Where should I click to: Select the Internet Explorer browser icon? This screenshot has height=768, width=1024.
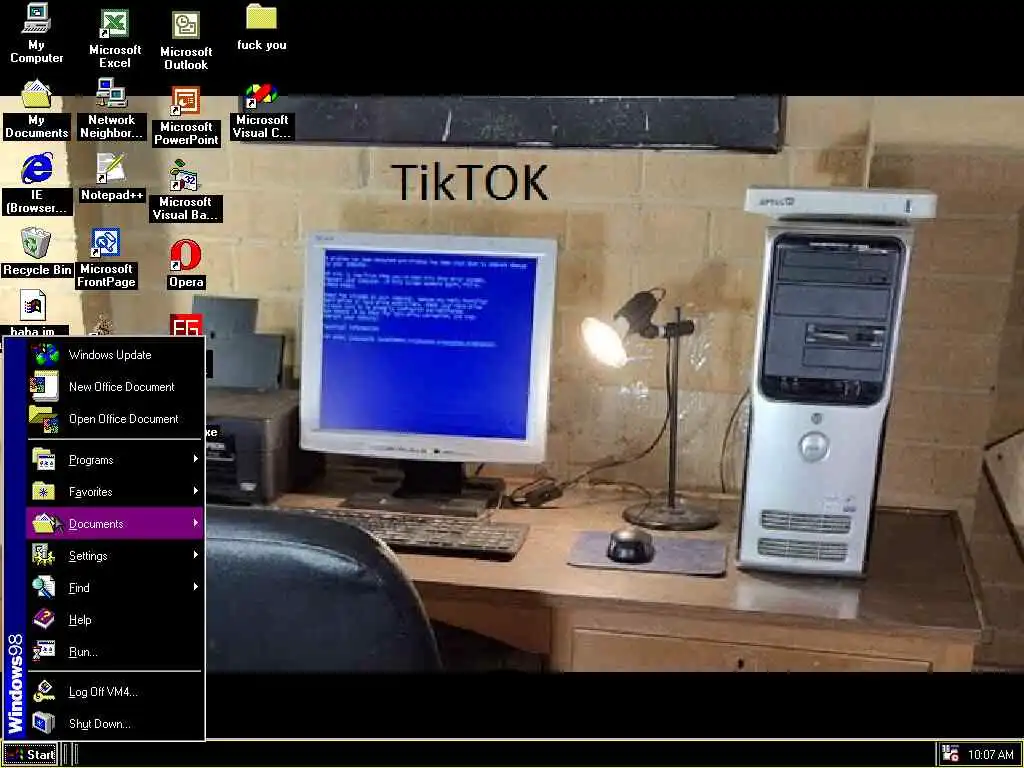tap(37, 168)
